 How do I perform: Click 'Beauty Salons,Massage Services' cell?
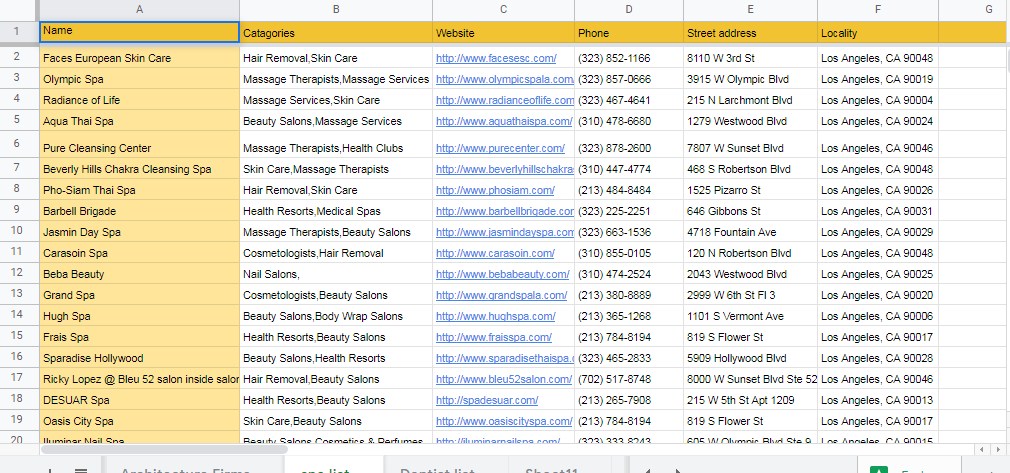[336, 121]
